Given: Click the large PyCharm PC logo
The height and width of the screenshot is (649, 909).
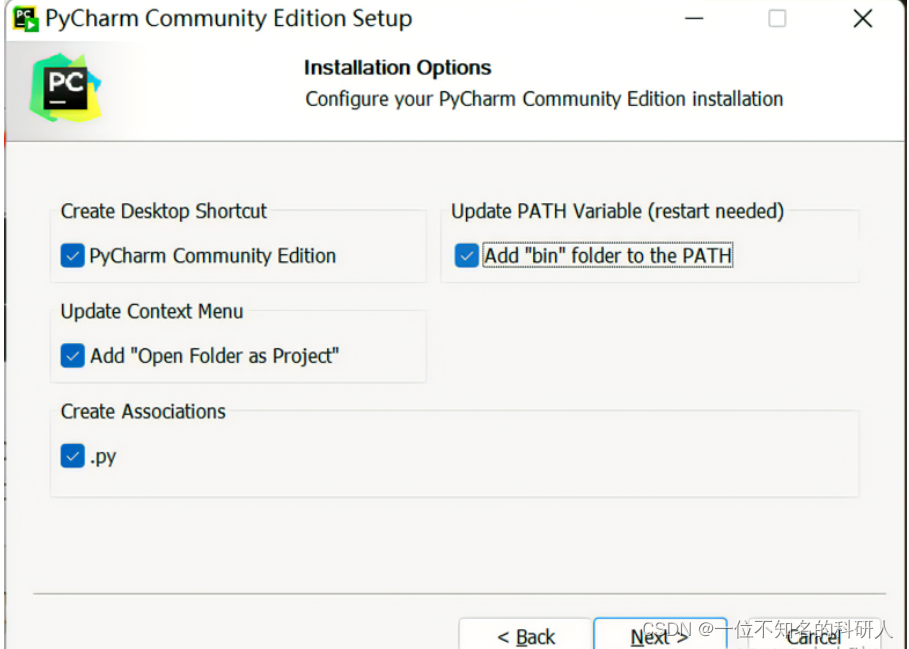Looking at the screenshot, I should point(66,88).
